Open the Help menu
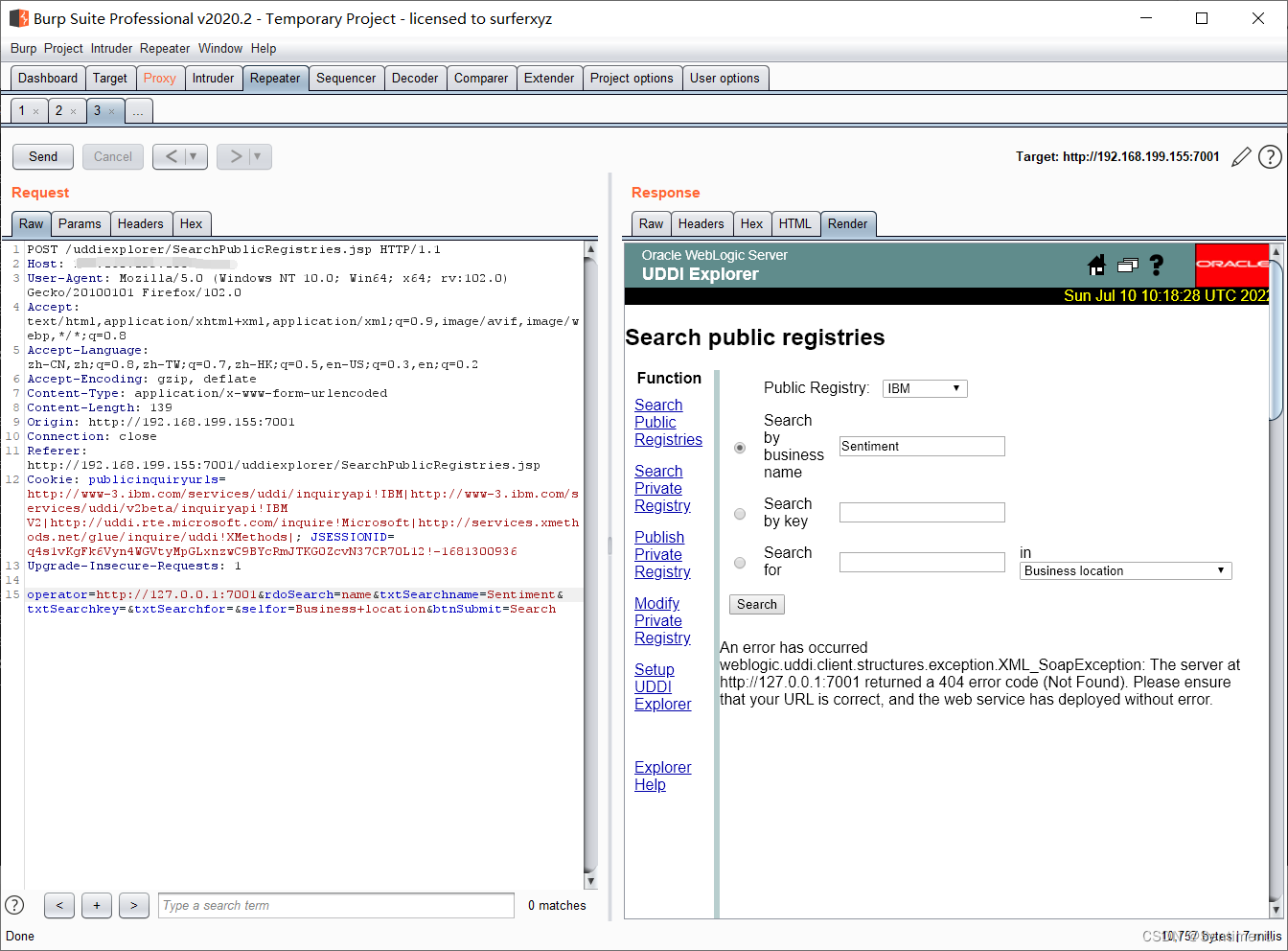The image size is (1288, 951). click(x=264, y=48)
